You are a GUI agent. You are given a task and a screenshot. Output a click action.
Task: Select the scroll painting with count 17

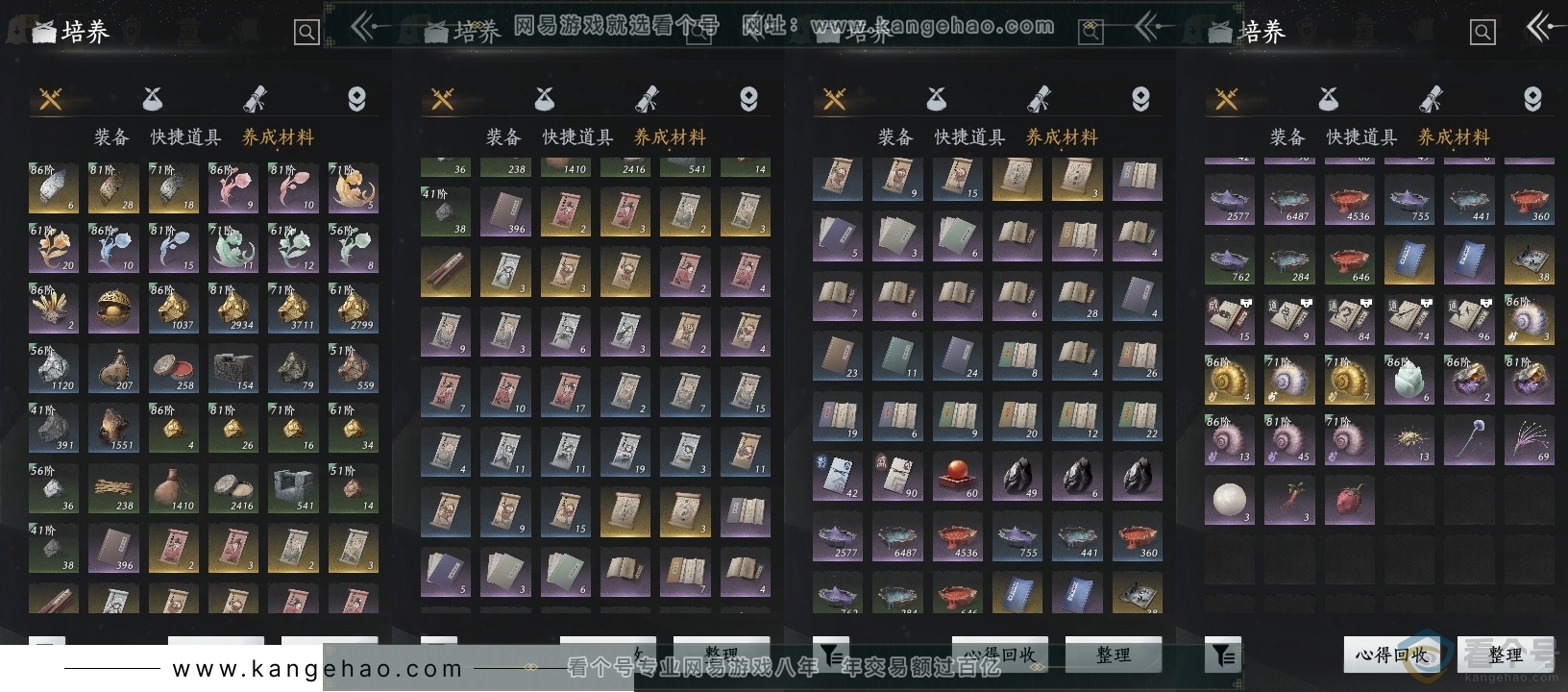coord(566,392)
